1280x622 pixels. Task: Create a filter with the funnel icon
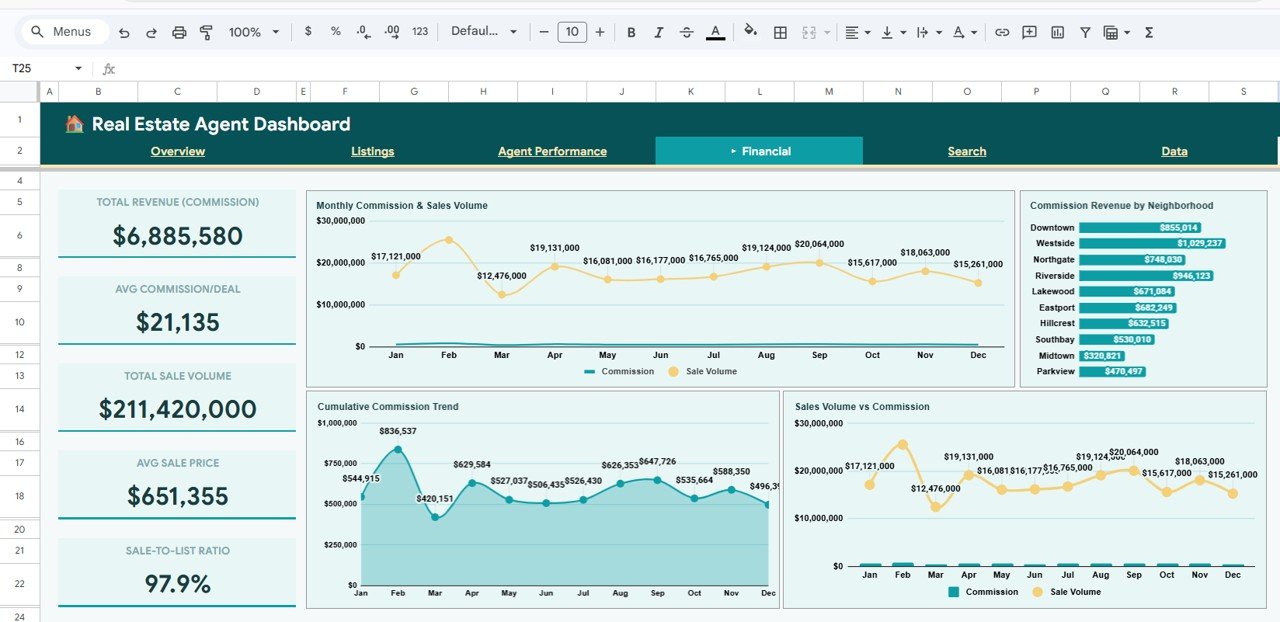point(1084,31)
